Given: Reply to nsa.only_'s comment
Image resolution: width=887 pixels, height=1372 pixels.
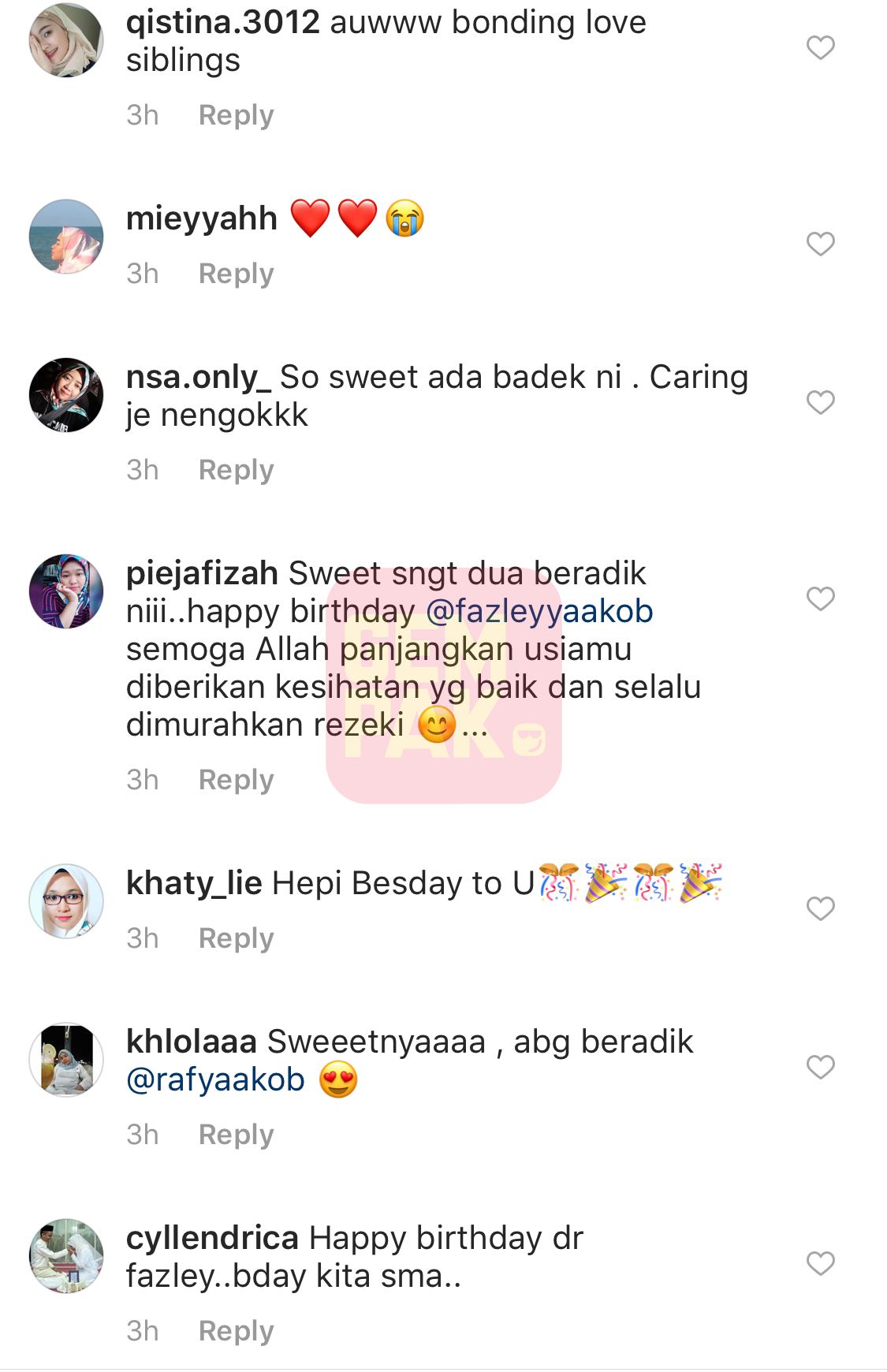Looking at the screenshot, I should (x=236, y=470).
